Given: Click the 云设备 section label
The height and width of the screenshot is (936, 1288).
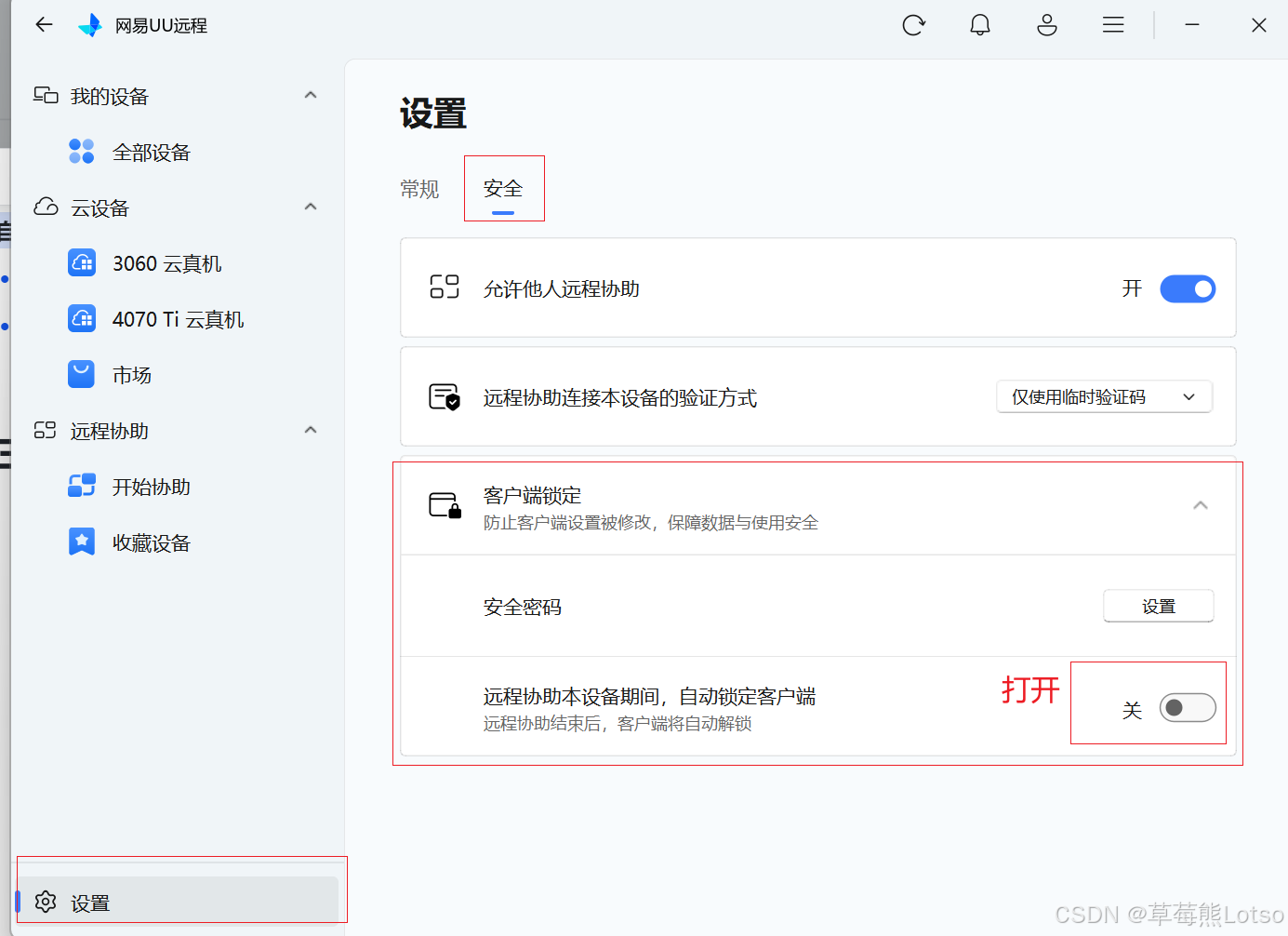Looking at the screenshot, I should [x=100, y=207].
